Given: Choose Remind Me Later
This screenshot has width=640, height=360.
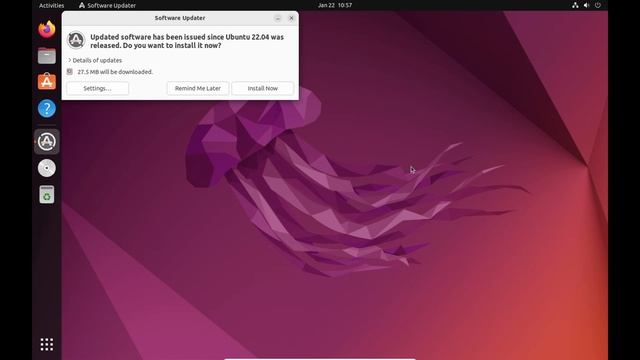Looking at the screenshot, I should click(x=198, y=88).
